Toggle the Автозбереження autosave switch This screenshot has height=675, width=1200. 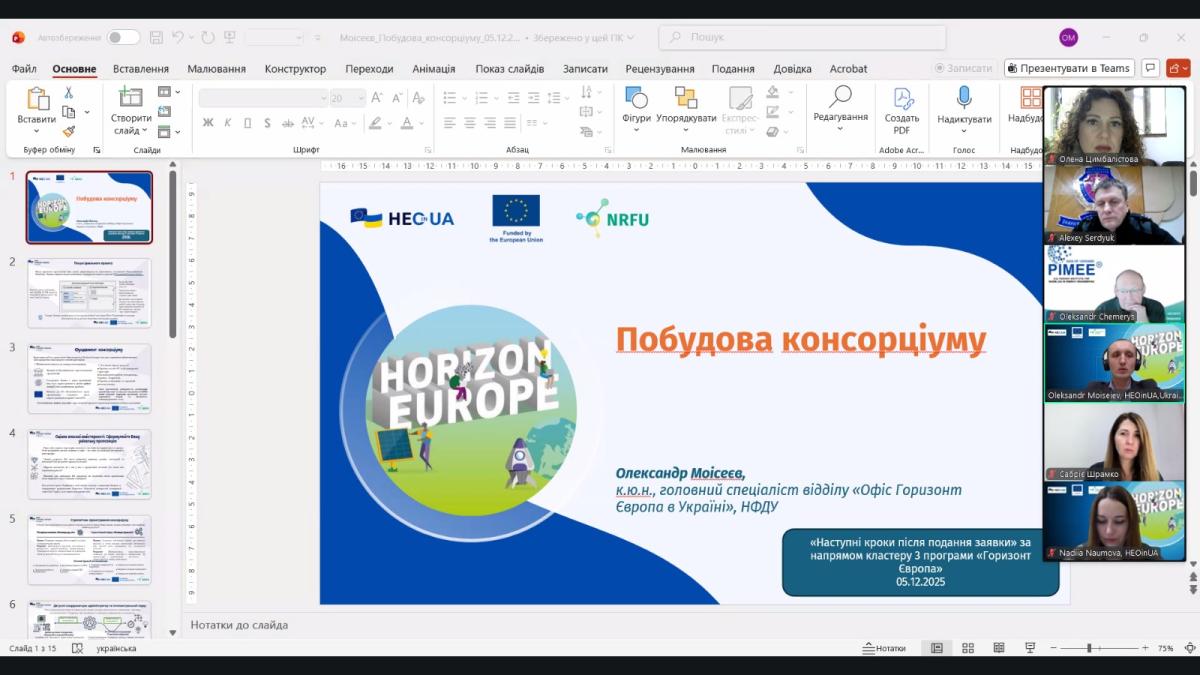(x=123, y=37)
